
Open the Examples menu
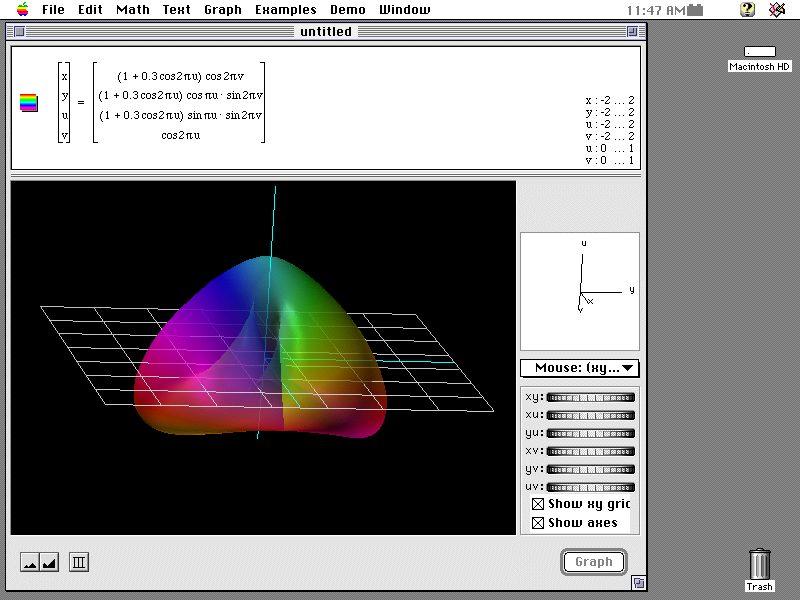point(286,9)
